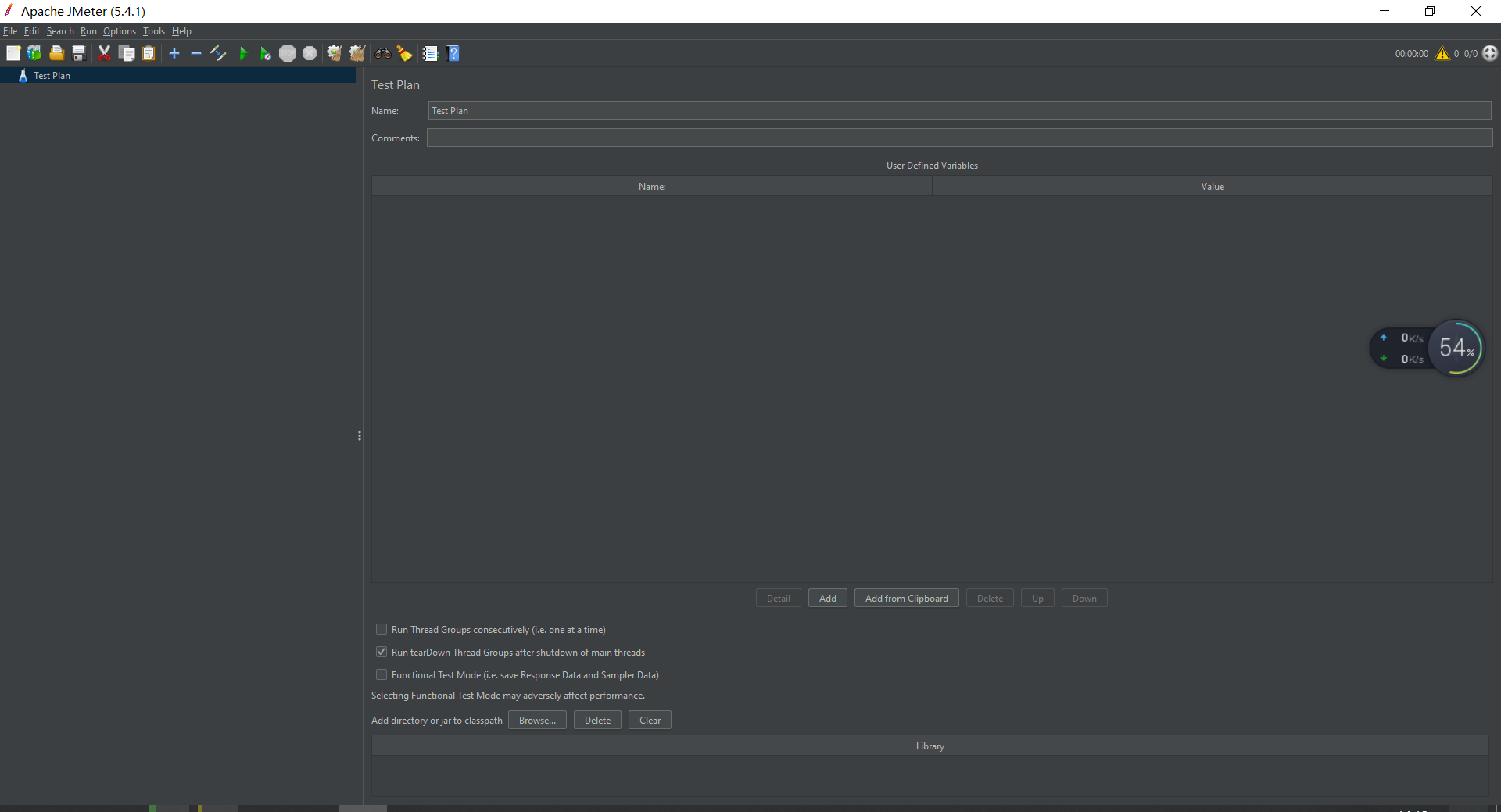Click the Up button under variables table

[1037, 599]
